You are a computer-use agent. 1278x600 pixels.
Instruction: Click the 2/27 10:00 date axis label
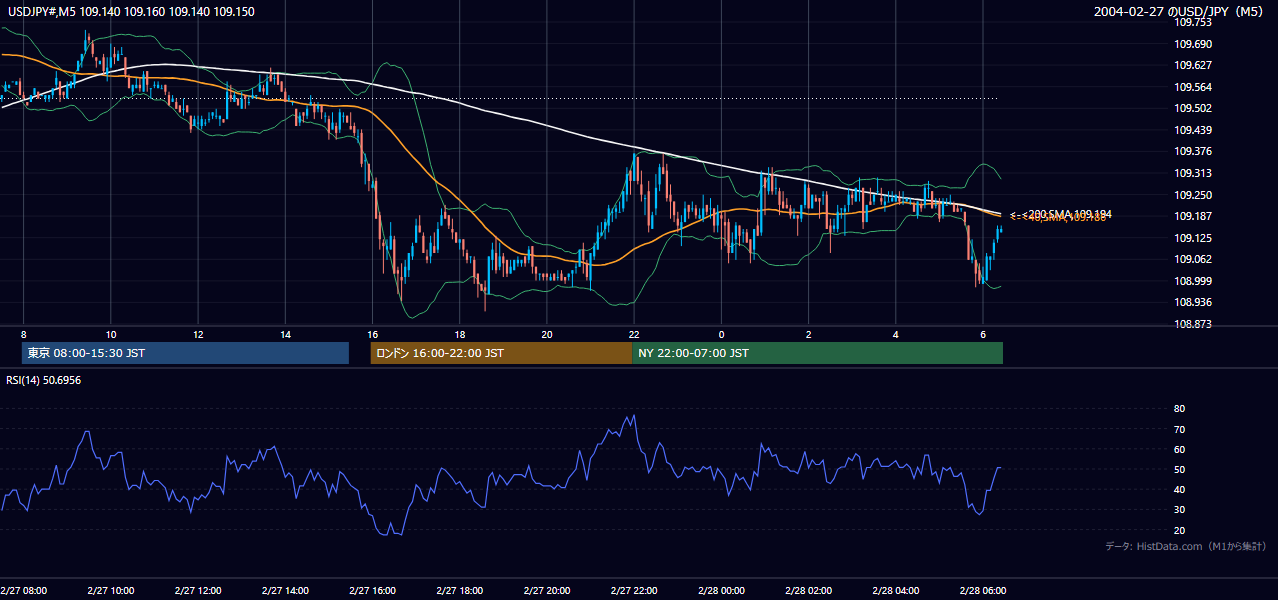click(x=111, y=590)
